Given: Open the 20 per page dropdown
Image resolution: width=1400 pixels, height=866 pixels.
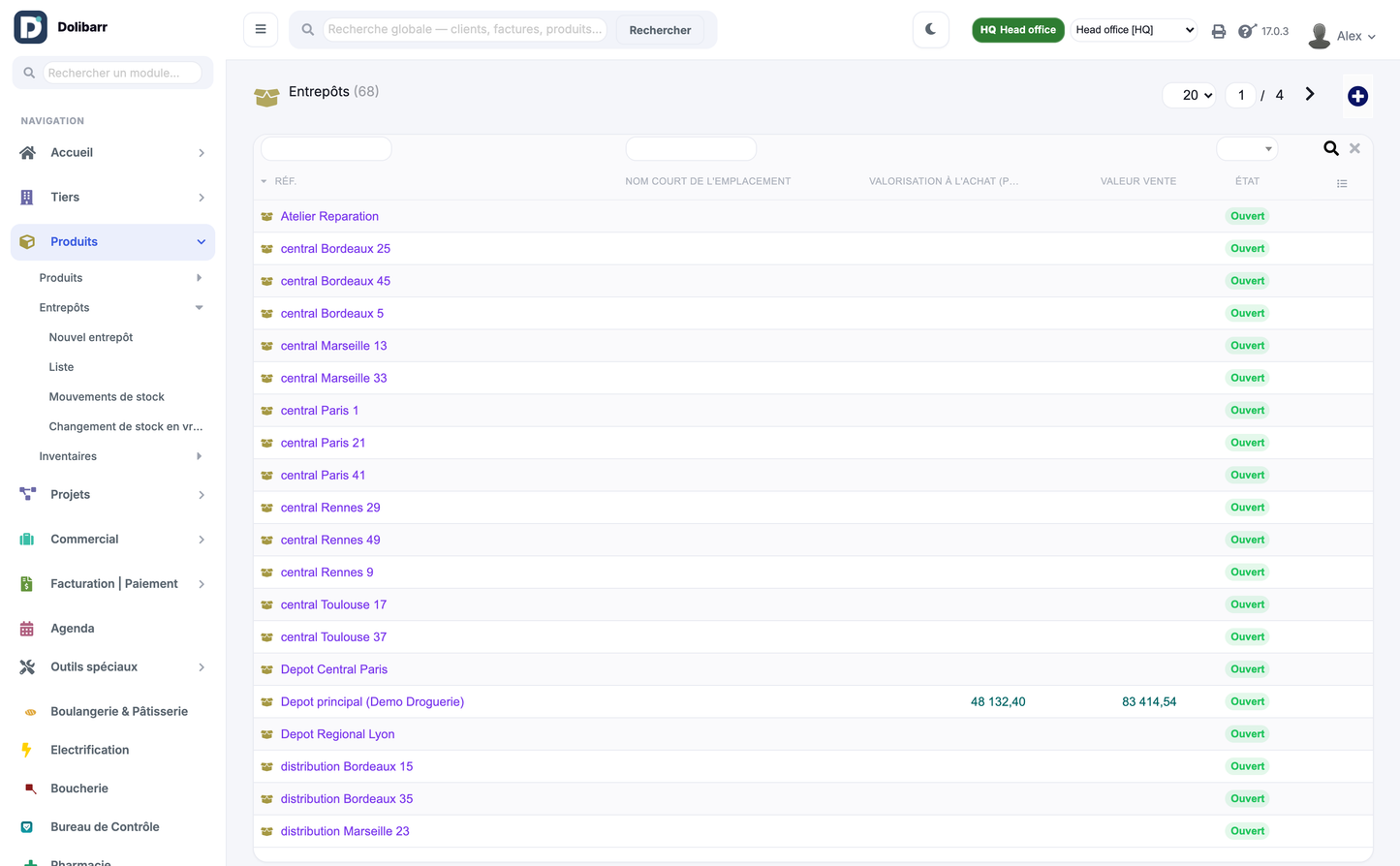Looking at the screenshot, I should [1189, 95].
